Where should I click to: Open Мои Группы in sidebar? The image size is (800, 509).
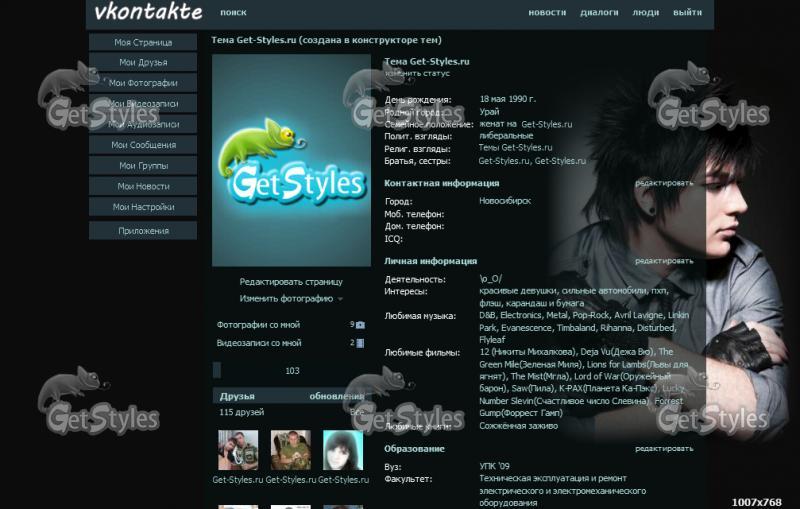coord(143,166)
